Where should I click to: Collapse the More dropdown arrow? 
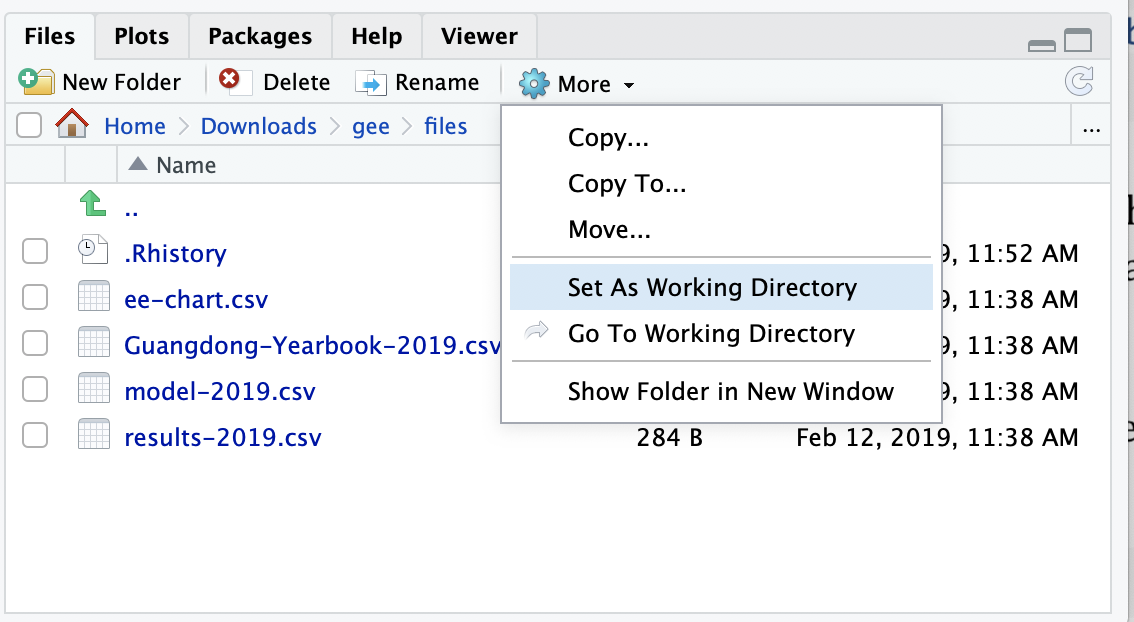tap(629, 85)
